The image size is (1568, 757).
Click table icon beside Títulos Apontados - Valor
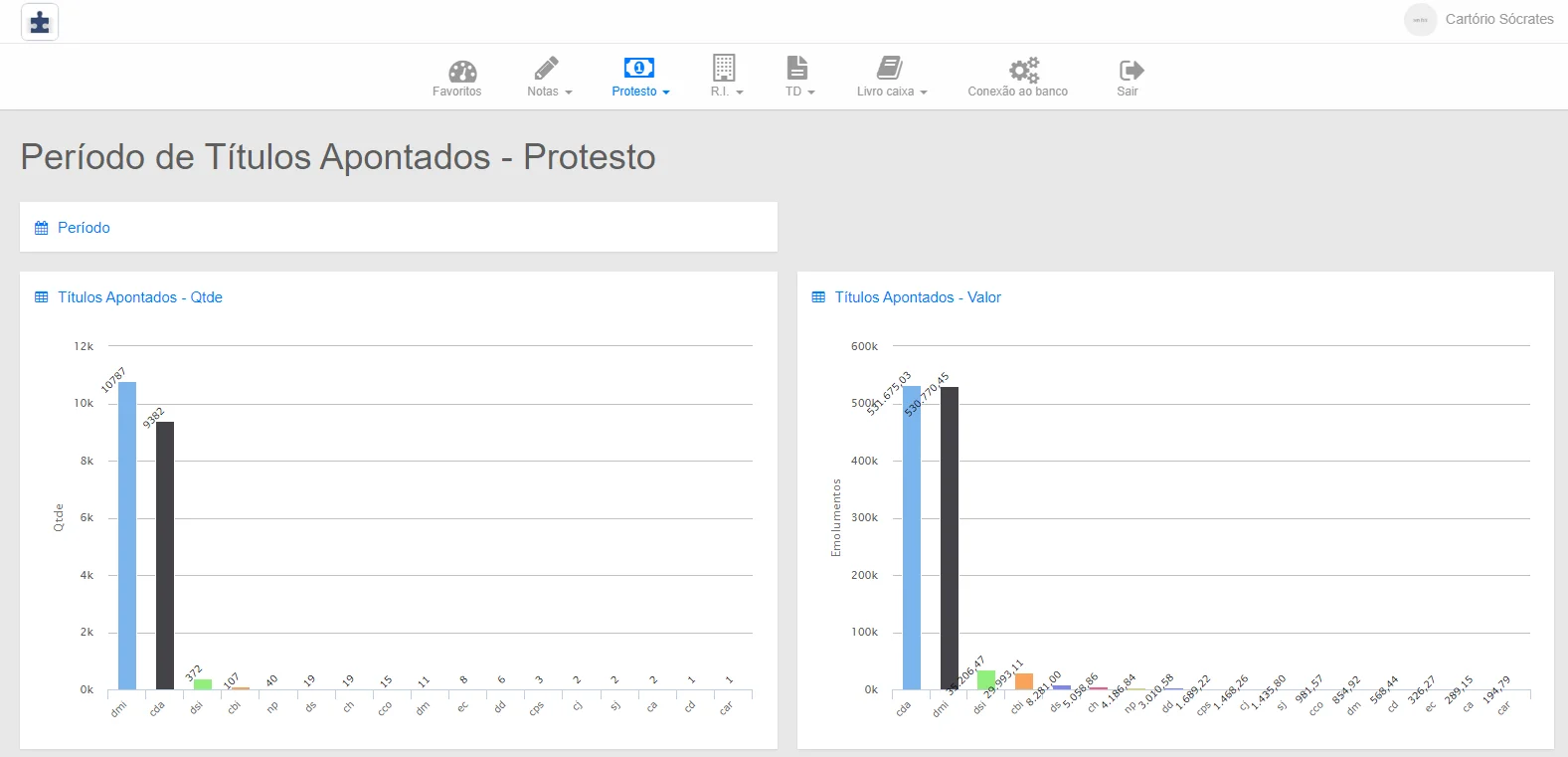point(818,297)
